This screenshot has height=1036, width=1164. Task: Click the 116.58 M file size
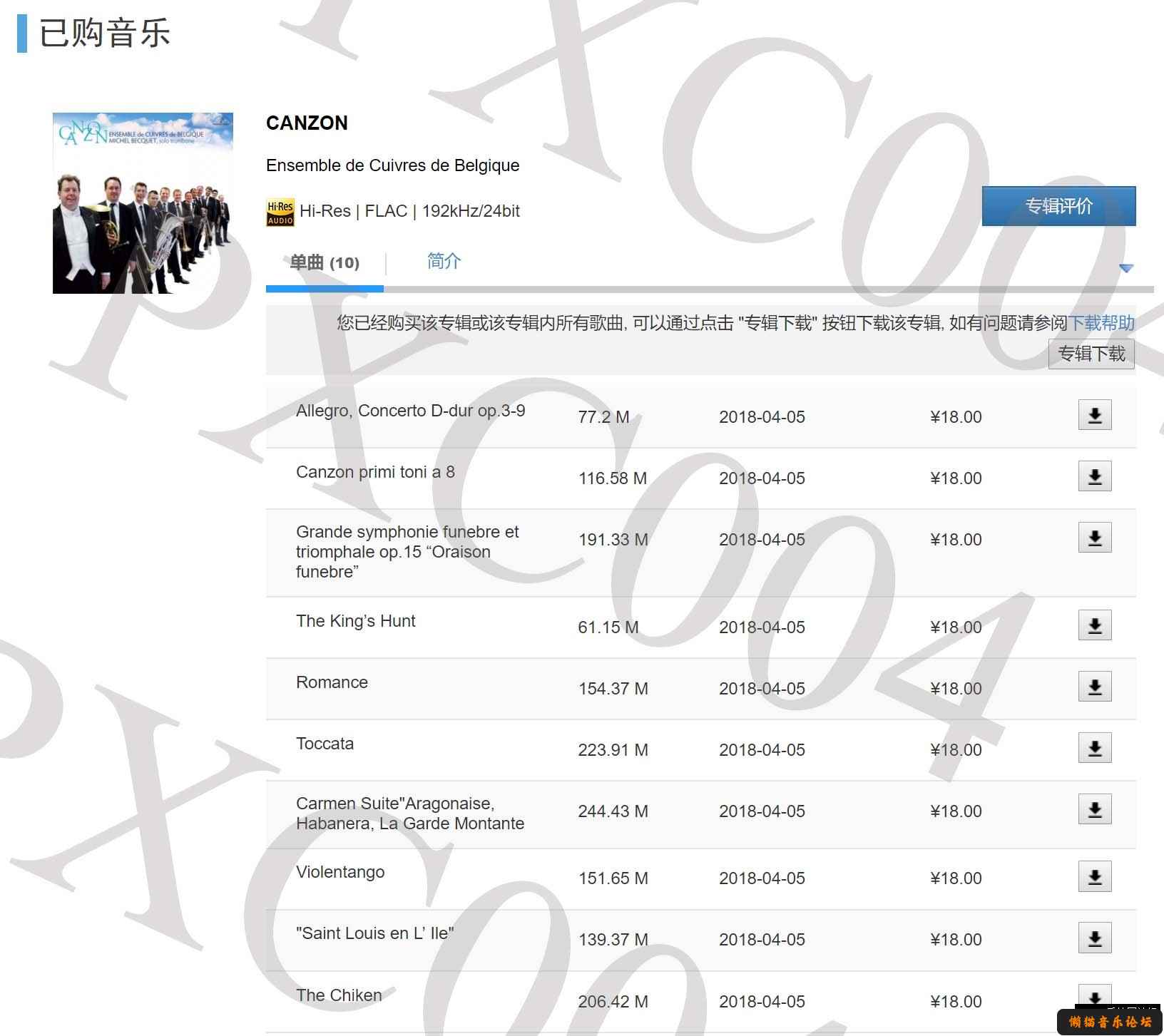[x=613, y=478]
